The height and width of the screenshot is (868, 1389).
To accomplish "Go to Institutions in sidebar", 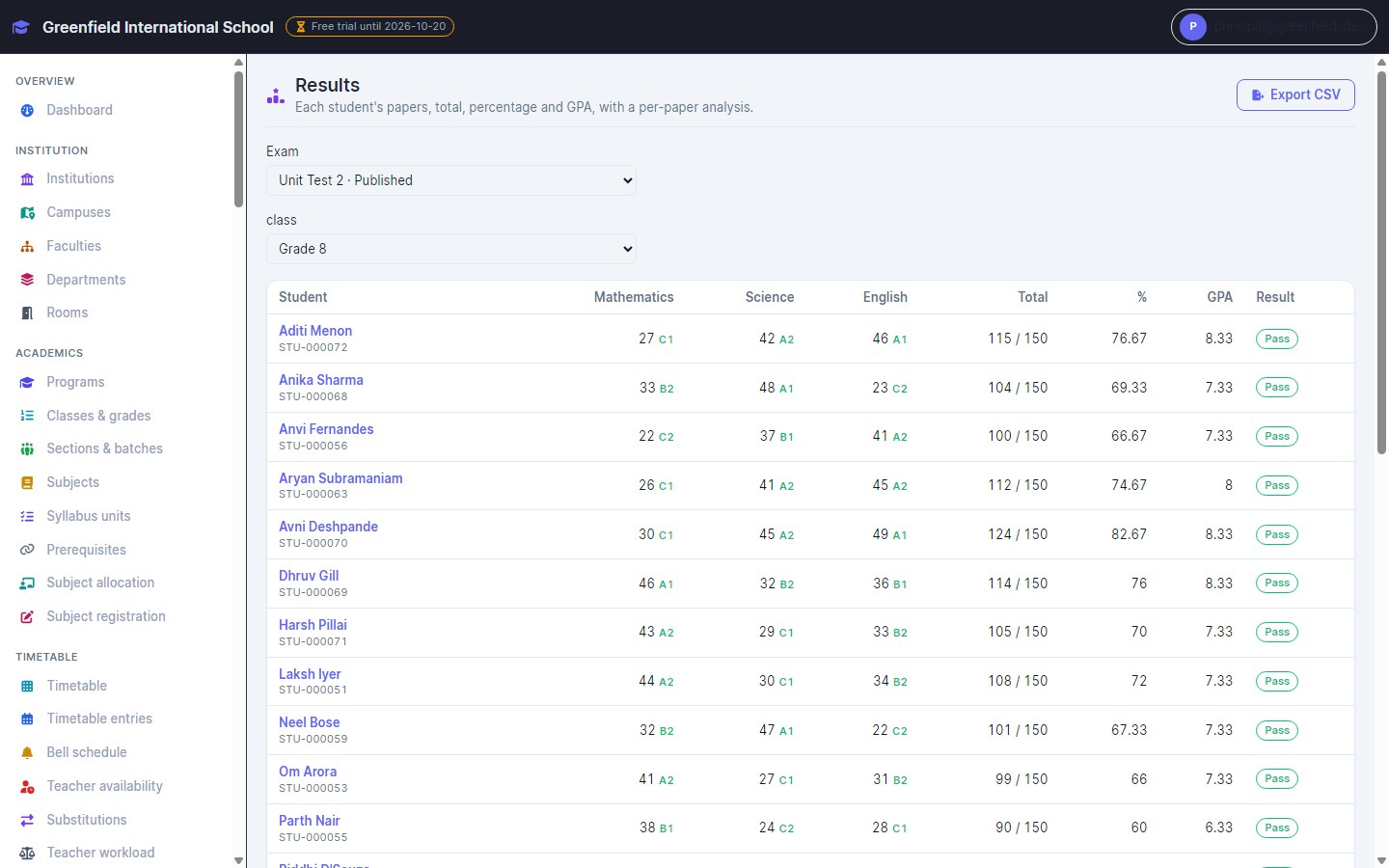I will coord(80,178).
